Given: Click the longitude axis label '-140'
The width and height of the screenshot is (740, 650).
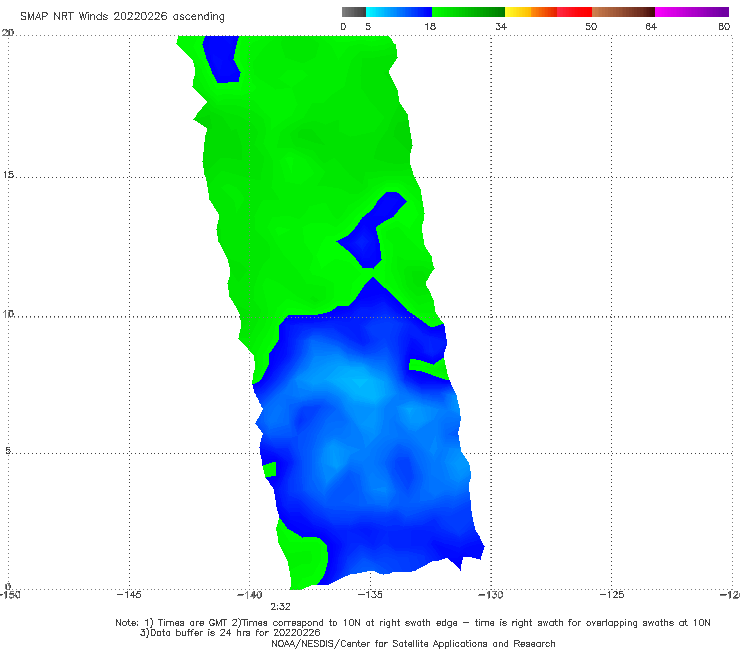Looking at the screenshot, I should click(249, 594).
